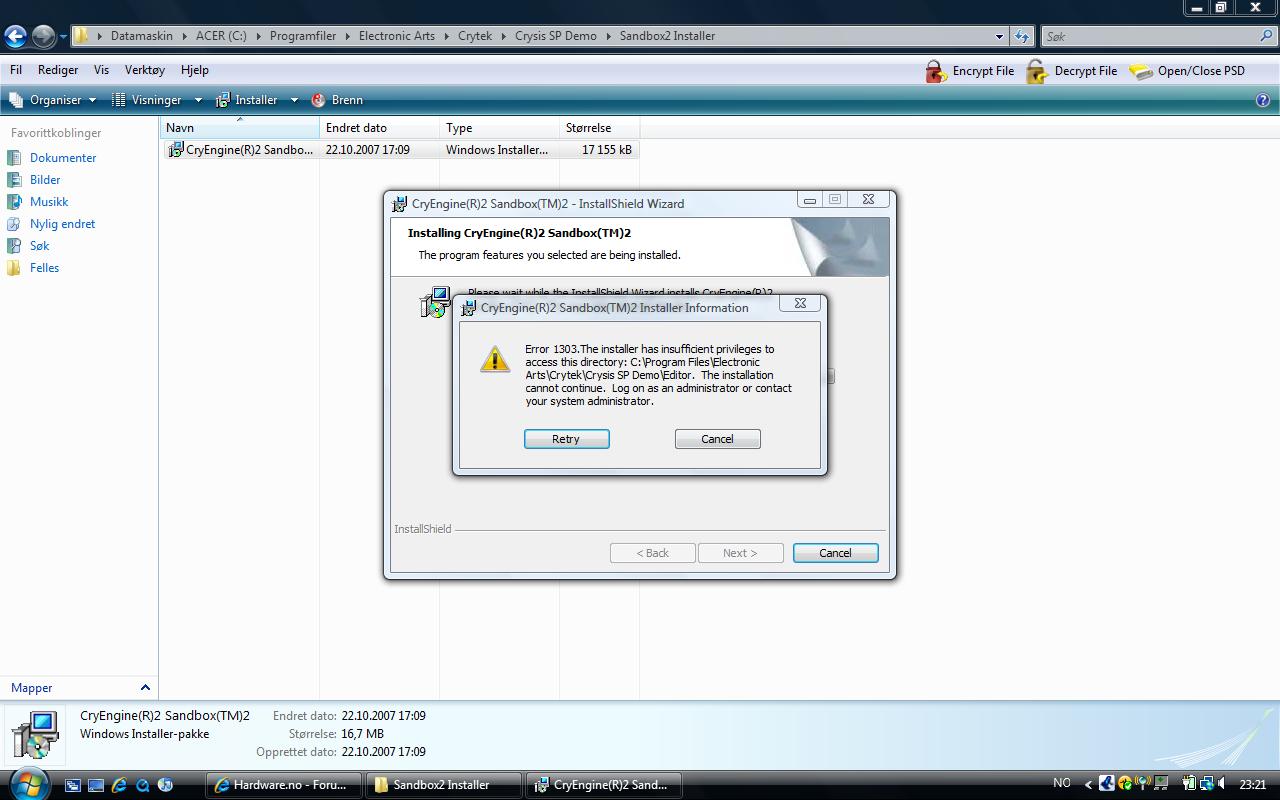This screenshot has height=800, width=1280.
Task: Expand the Visninger dropdown arrow
Action: click(x=198, y=100)
